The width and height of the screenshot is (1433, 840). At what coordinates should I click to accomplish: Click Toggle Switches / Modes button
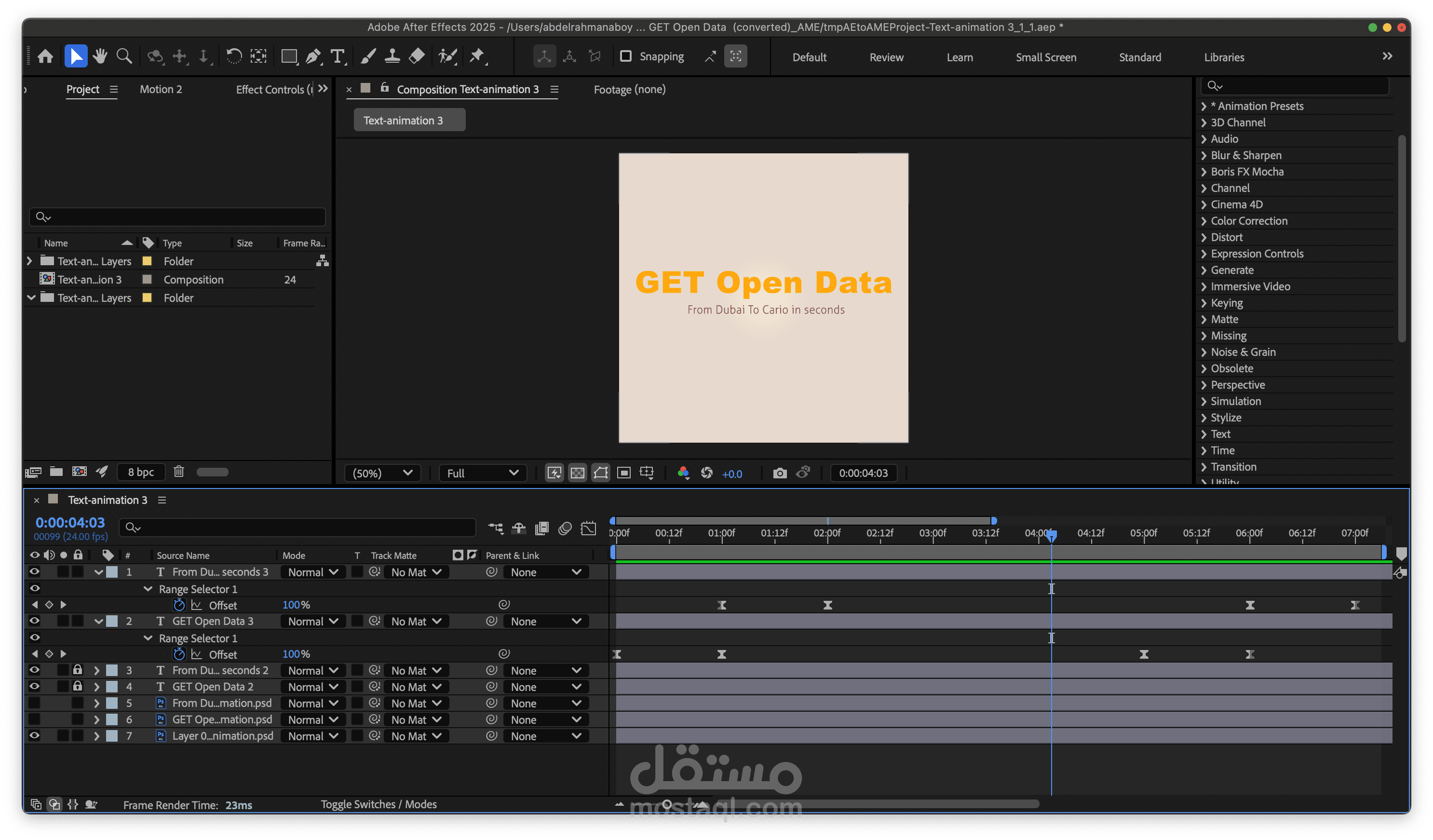(379, 804)
